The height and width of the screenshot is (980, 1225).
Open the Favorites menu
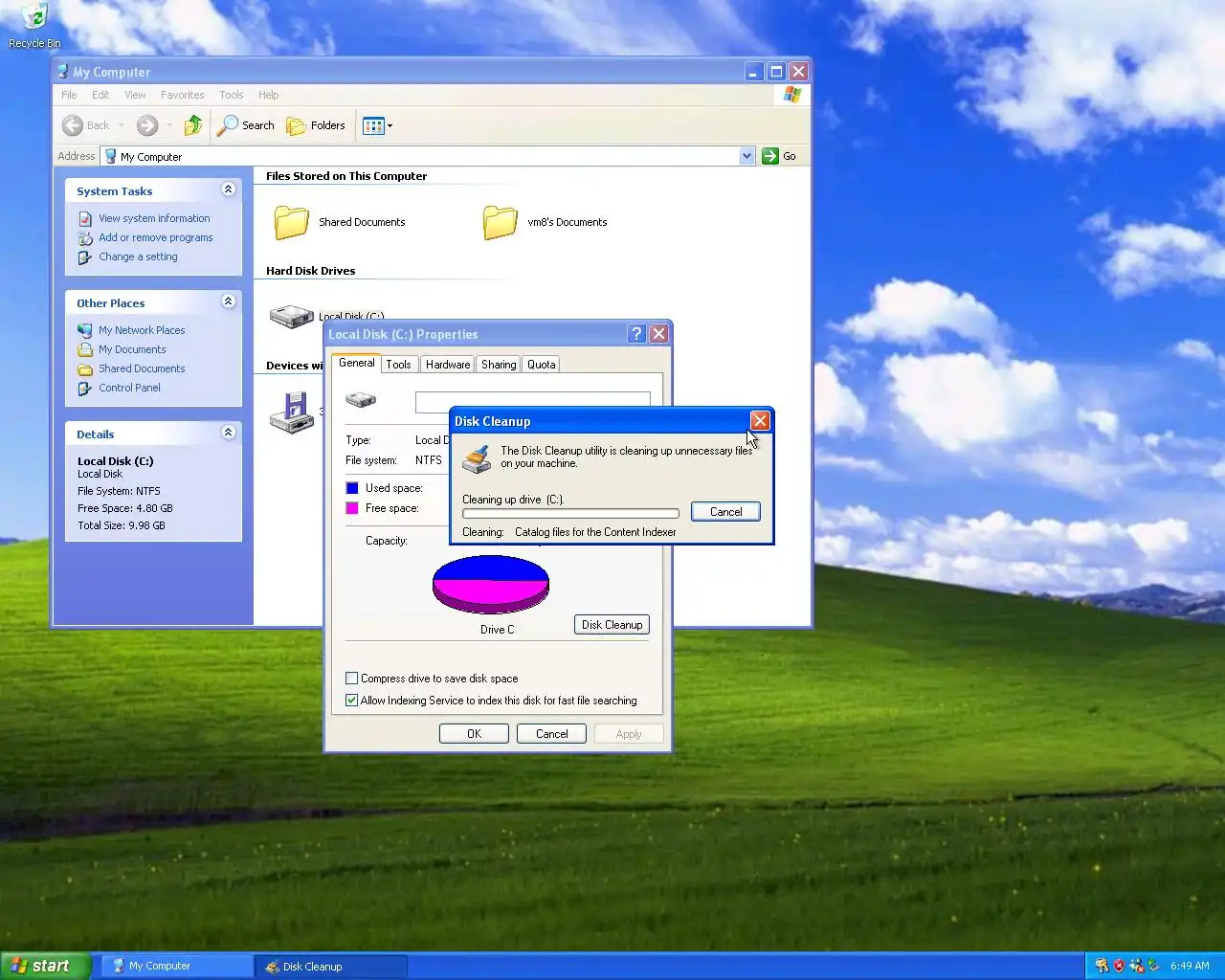182,95
